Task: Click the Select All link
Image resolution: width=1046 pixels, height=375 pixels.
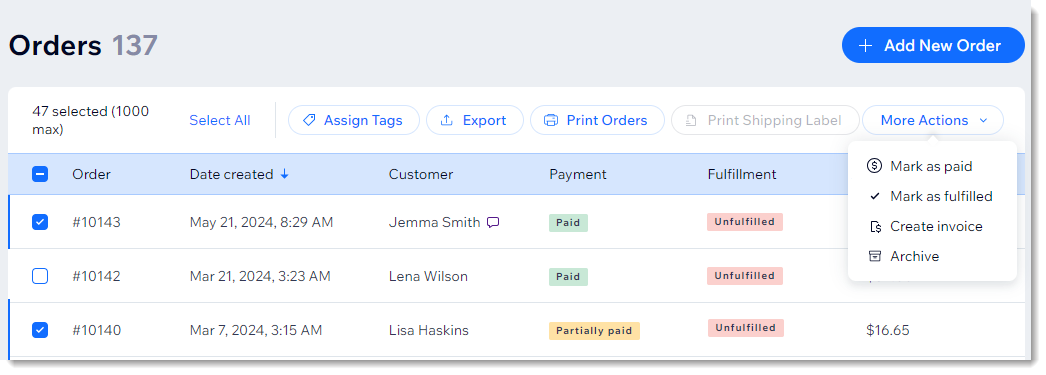Action: [x=219, y=121]
